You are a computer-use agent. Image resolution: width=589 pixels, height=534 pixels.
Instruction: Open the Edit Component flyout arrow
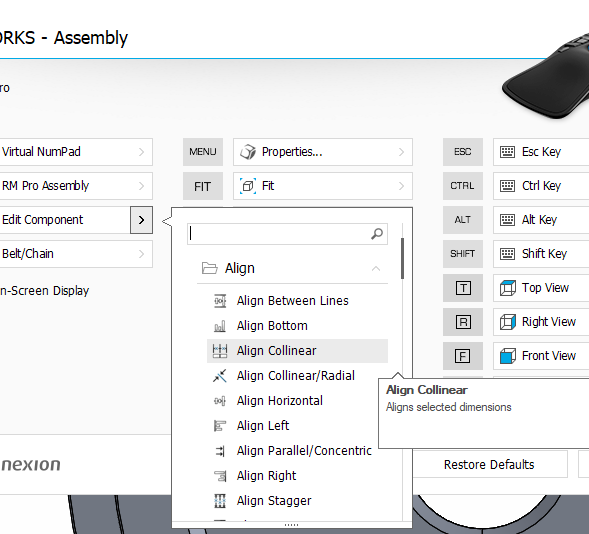click(x=141, y=220)
